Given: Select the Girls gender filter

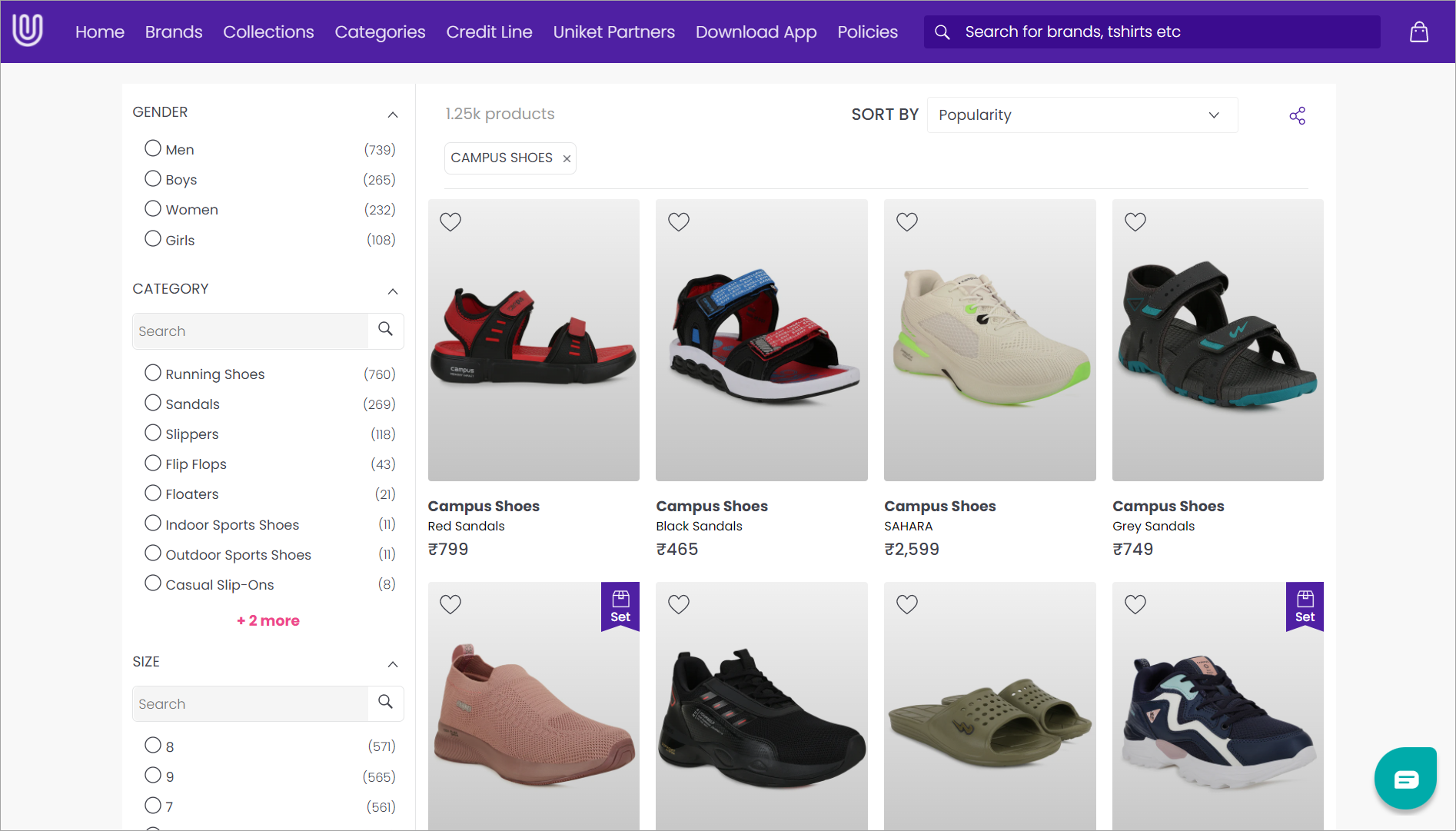Looking at the screenshot, I should click(x=153, y=239).
